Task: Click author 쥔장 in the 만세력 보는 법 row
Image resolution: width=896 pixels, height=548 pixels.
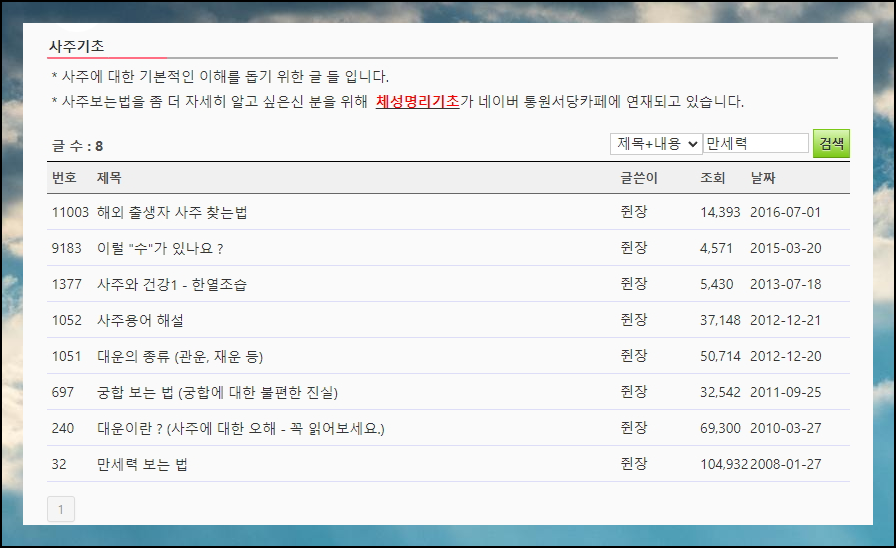Action: tap(634, 463)
